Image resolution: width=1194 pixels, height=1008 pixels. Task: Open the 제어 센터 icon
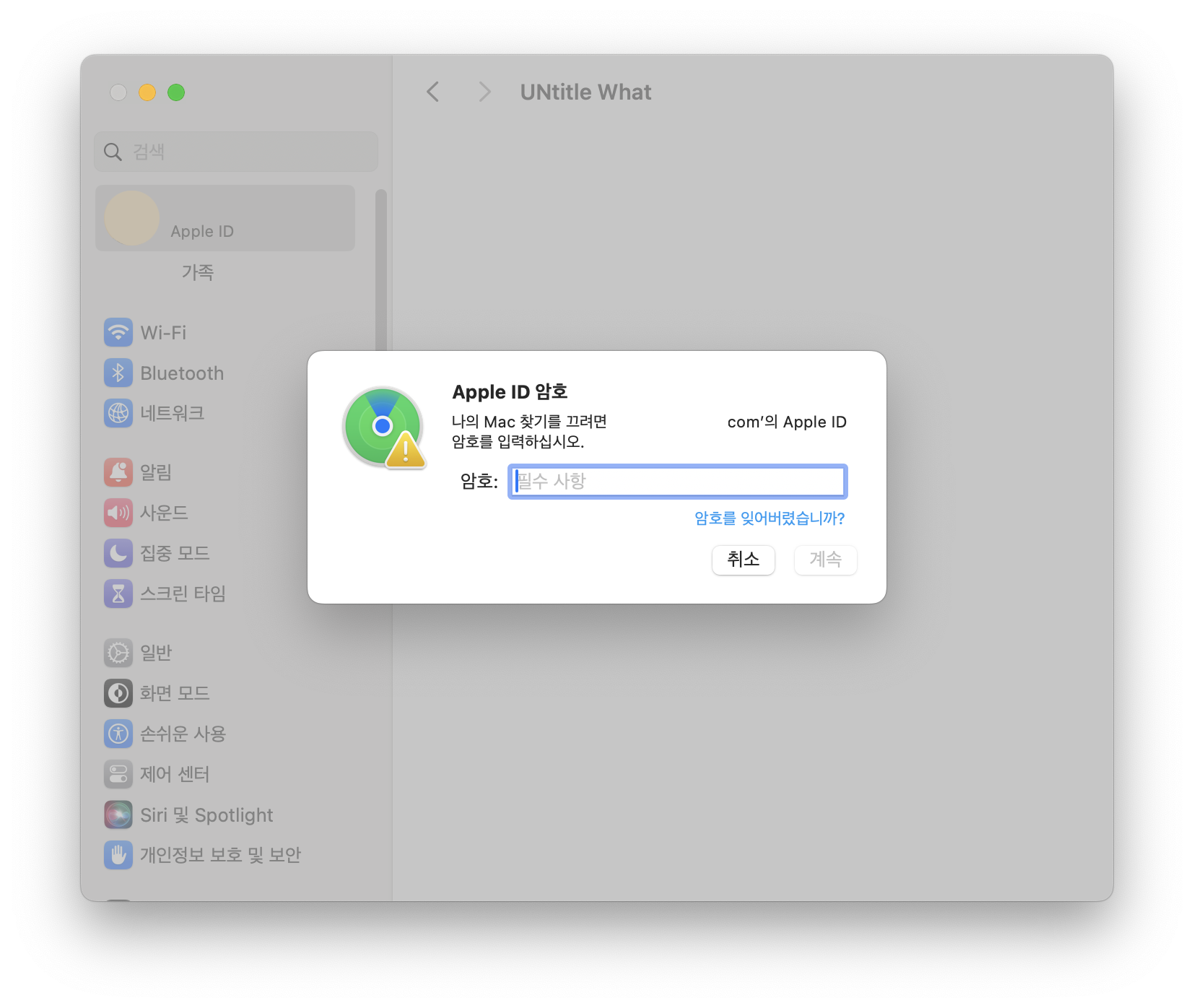(118, 774)
